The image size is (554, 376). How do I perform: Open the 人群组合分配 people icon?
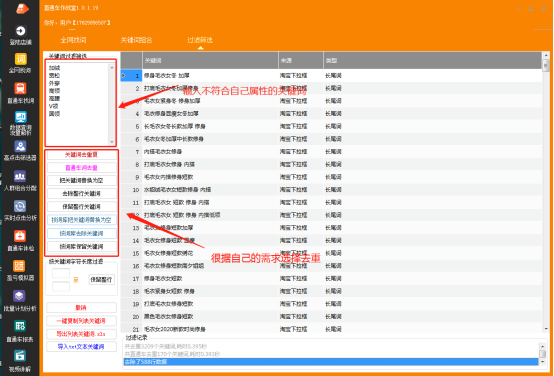click(x=20, y=176)
